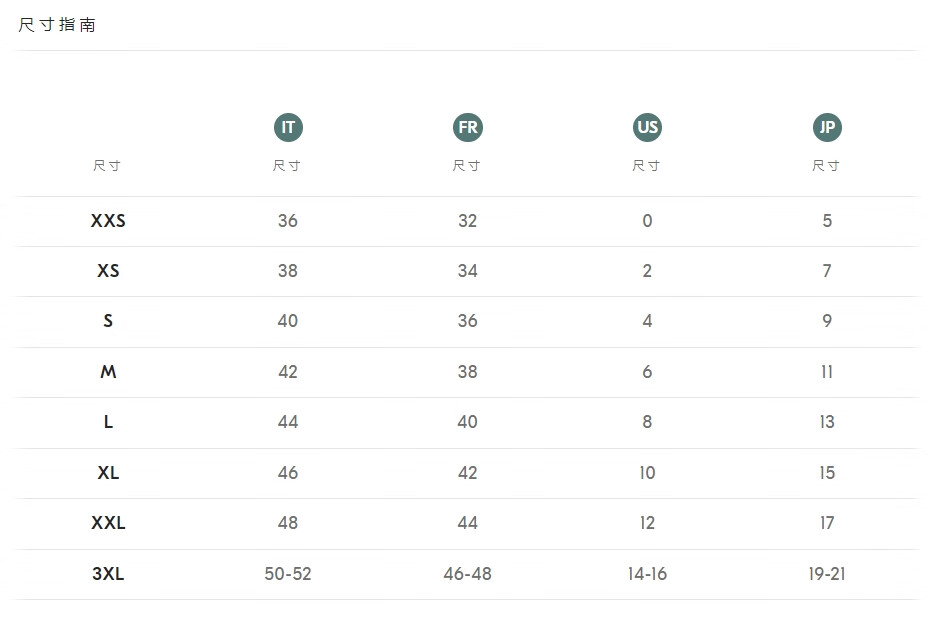This screenshot has width=936, height=622.
Task: Select the XXL size row label
Action: pos(108,523)
